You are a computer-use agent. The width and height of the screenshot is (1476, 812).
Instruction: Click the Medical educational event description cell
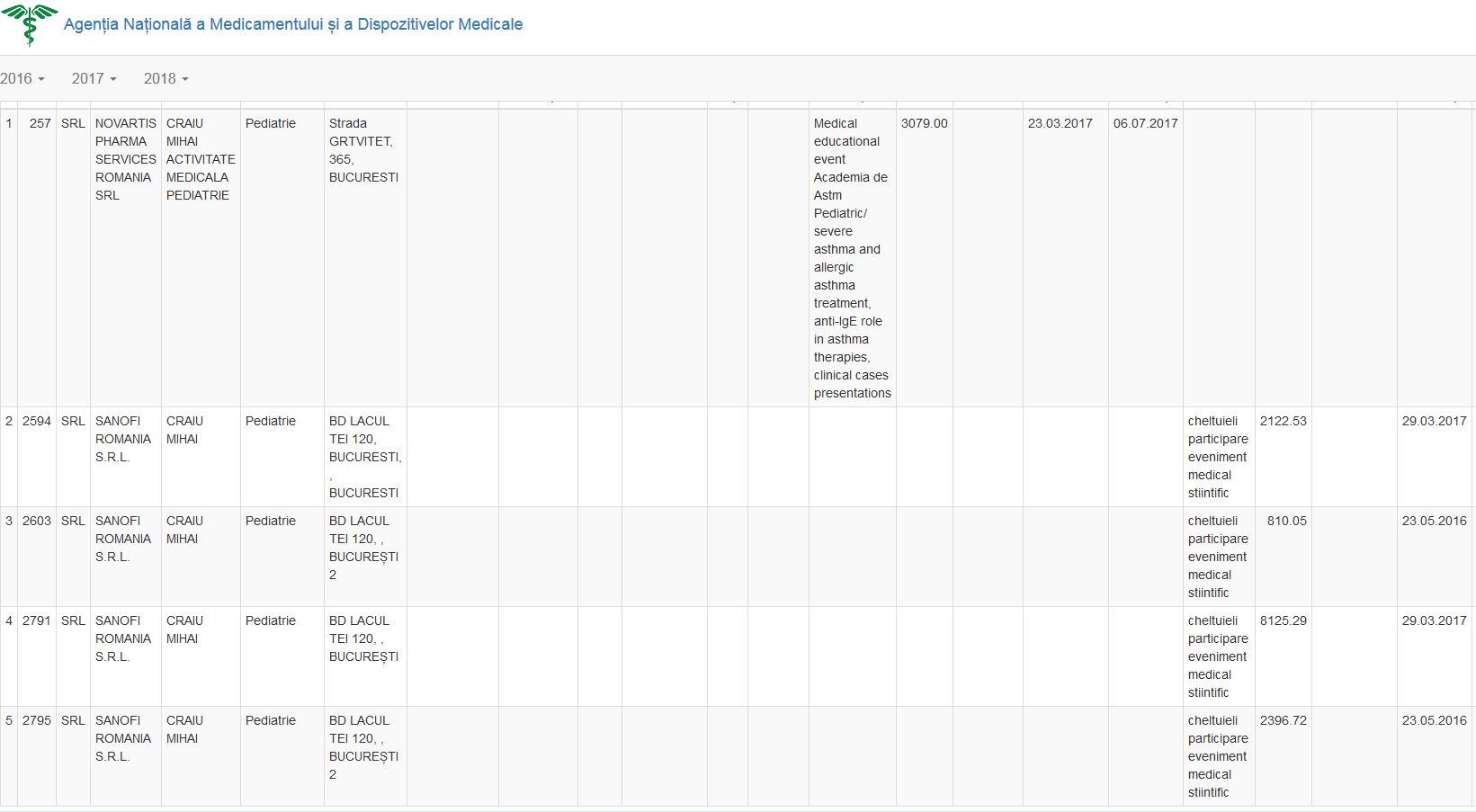click(851, 258)
